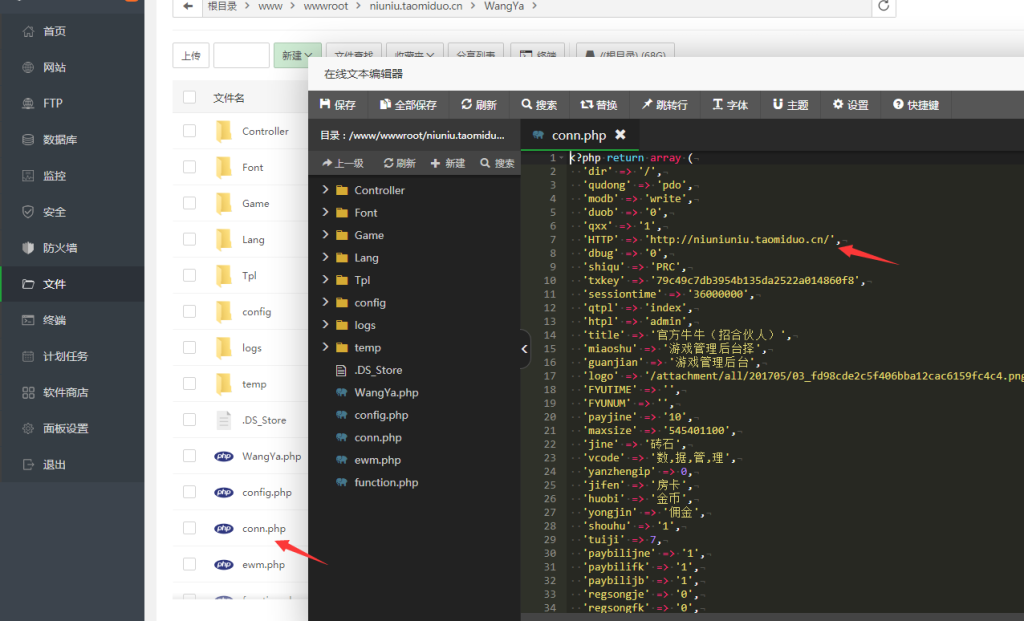
Task: Open Search in the editor toolbar
Action: click(540, 105)
